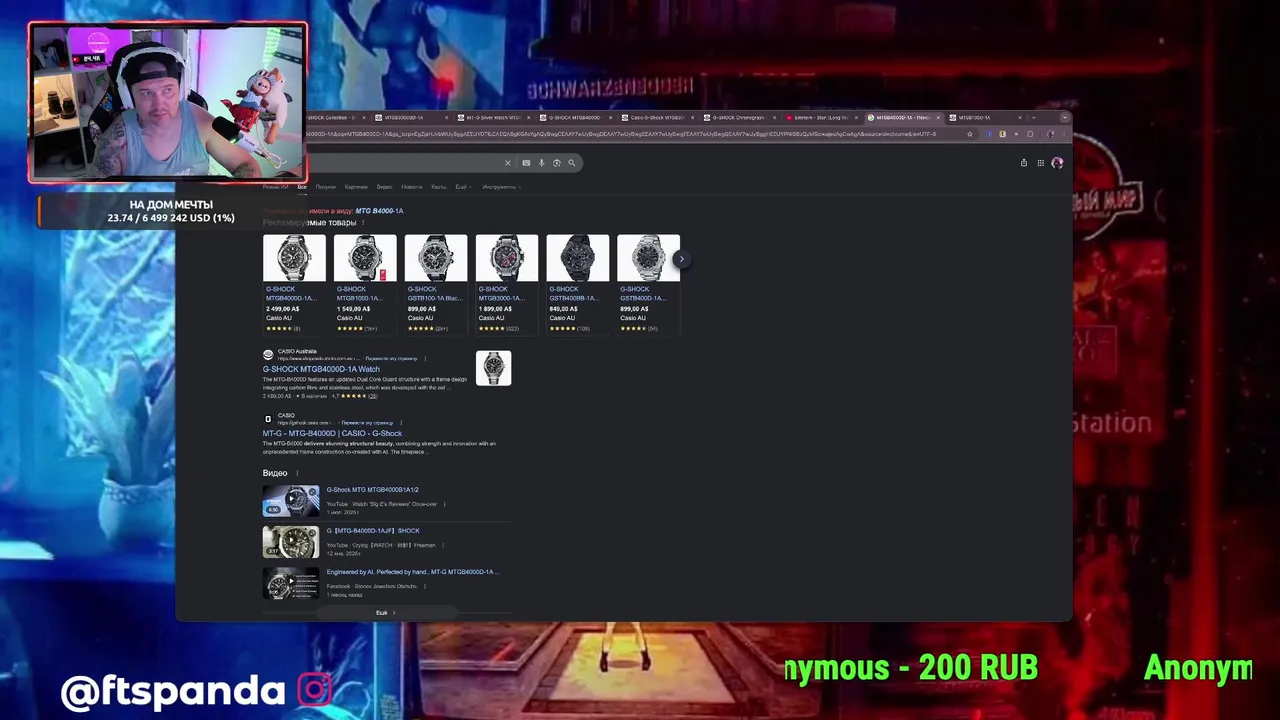Open the Google apps grid icon

(x=1040, y=163)
